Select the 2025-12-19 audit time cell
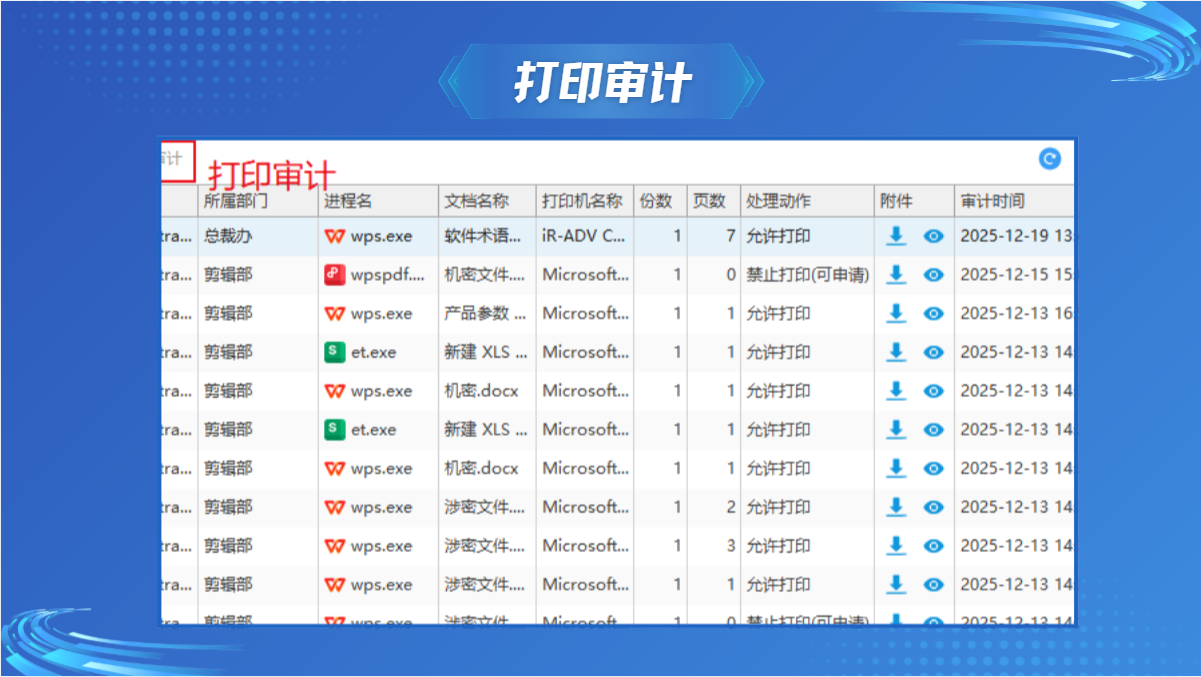The image size is (1201, 677). click(x=1015, y=236)
